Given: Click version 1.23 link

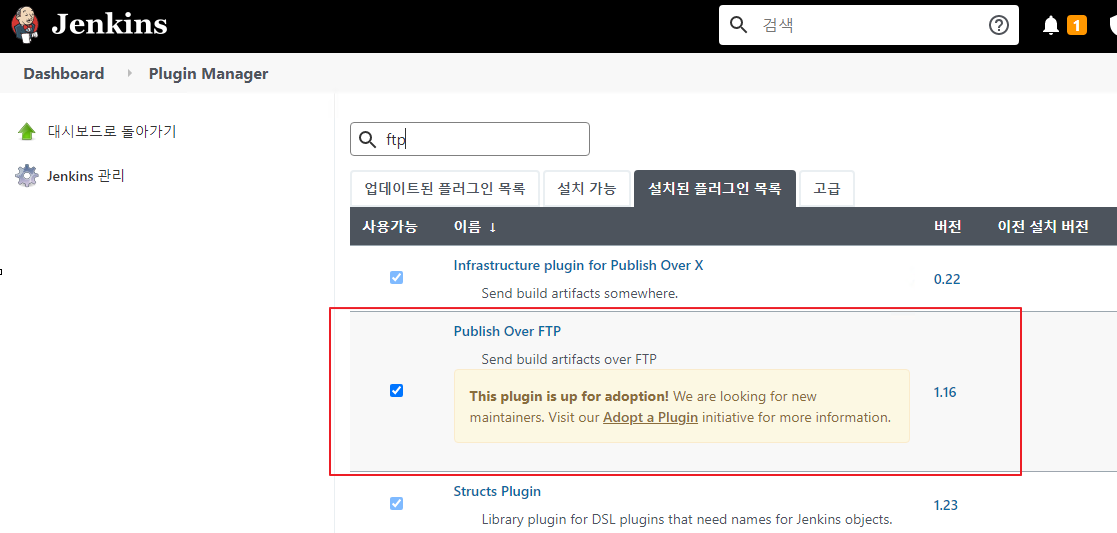Looking at the screenshot, I should [947, 505].
